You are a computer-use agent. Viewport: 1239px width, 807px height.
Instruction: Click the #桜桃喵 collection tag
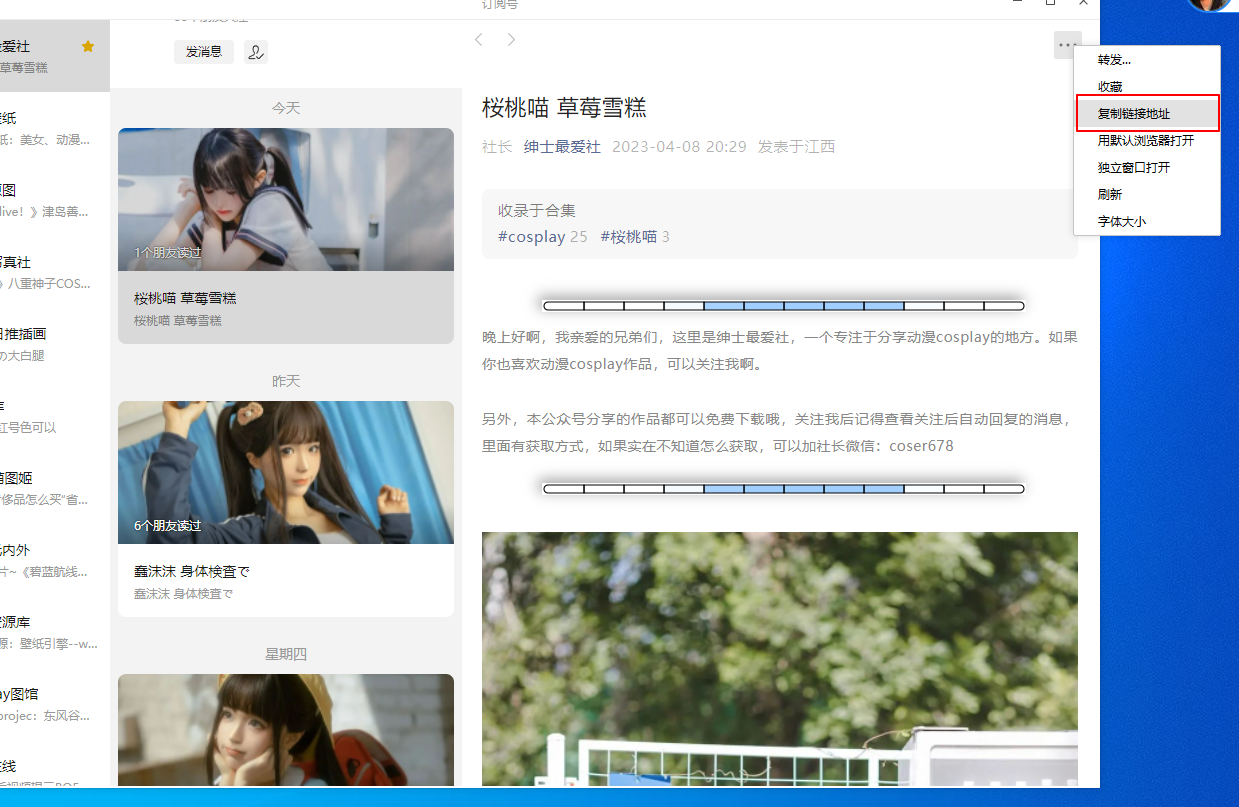[628, 237]
